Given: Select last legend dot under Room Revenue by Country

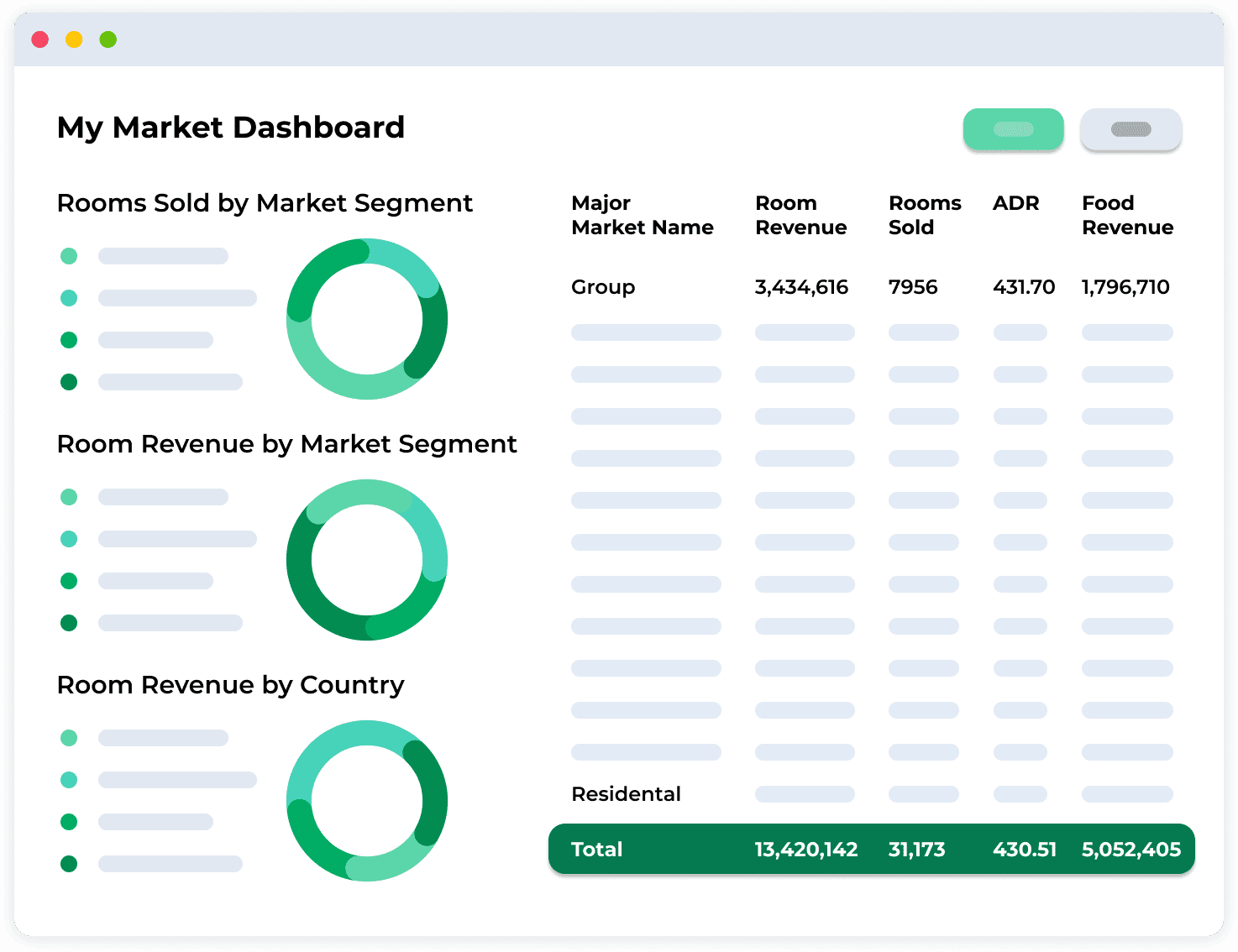Looking at the screenshot, I should [x=69, y=864].
